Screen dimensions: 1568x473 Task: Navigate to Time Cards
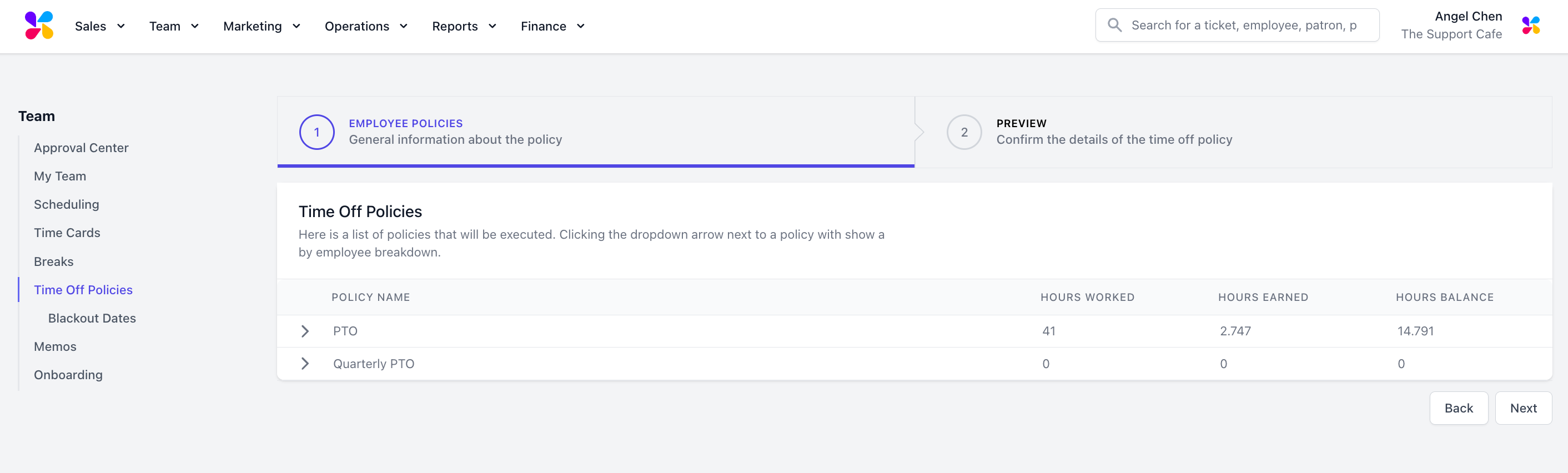click(67, 233)
